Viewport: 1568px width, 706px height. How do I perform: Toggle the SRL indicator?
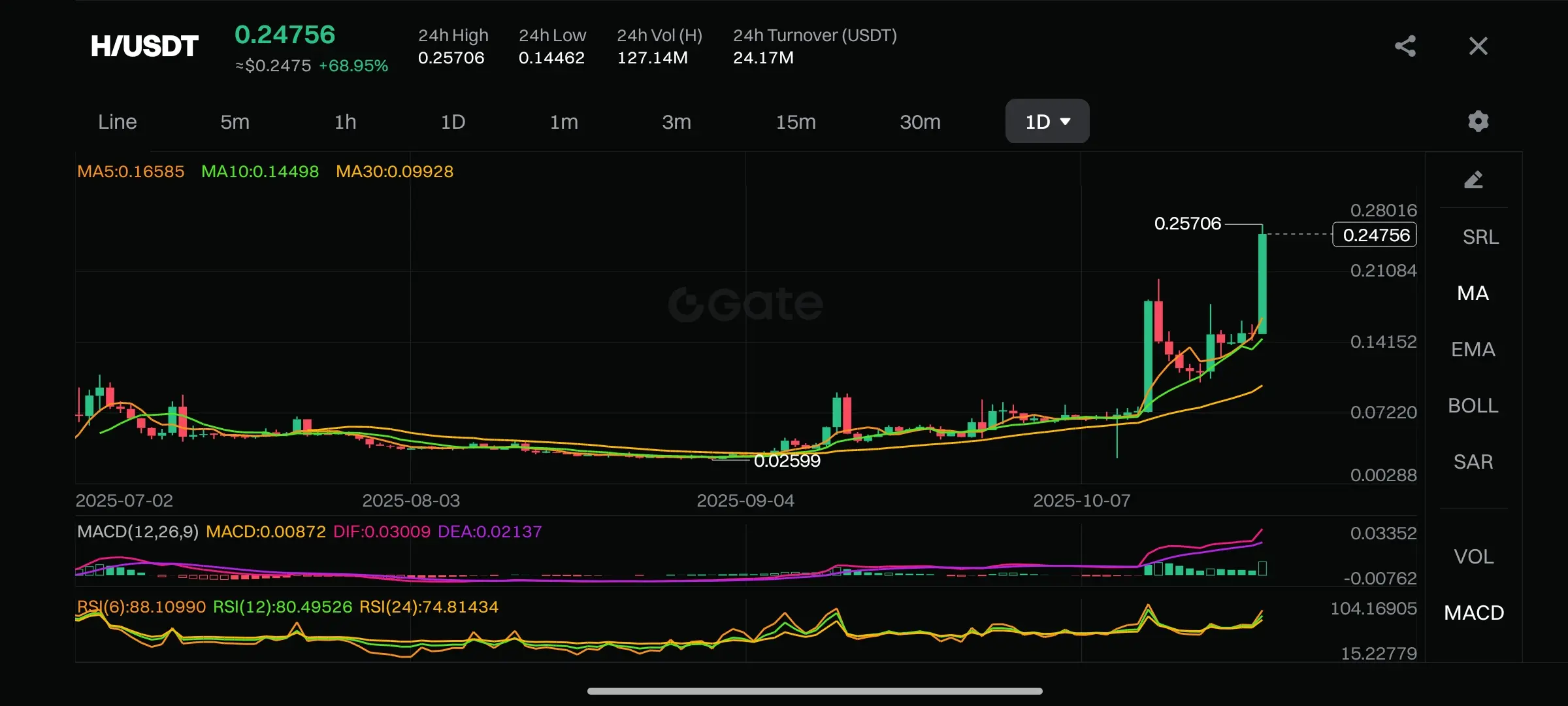1480,237
